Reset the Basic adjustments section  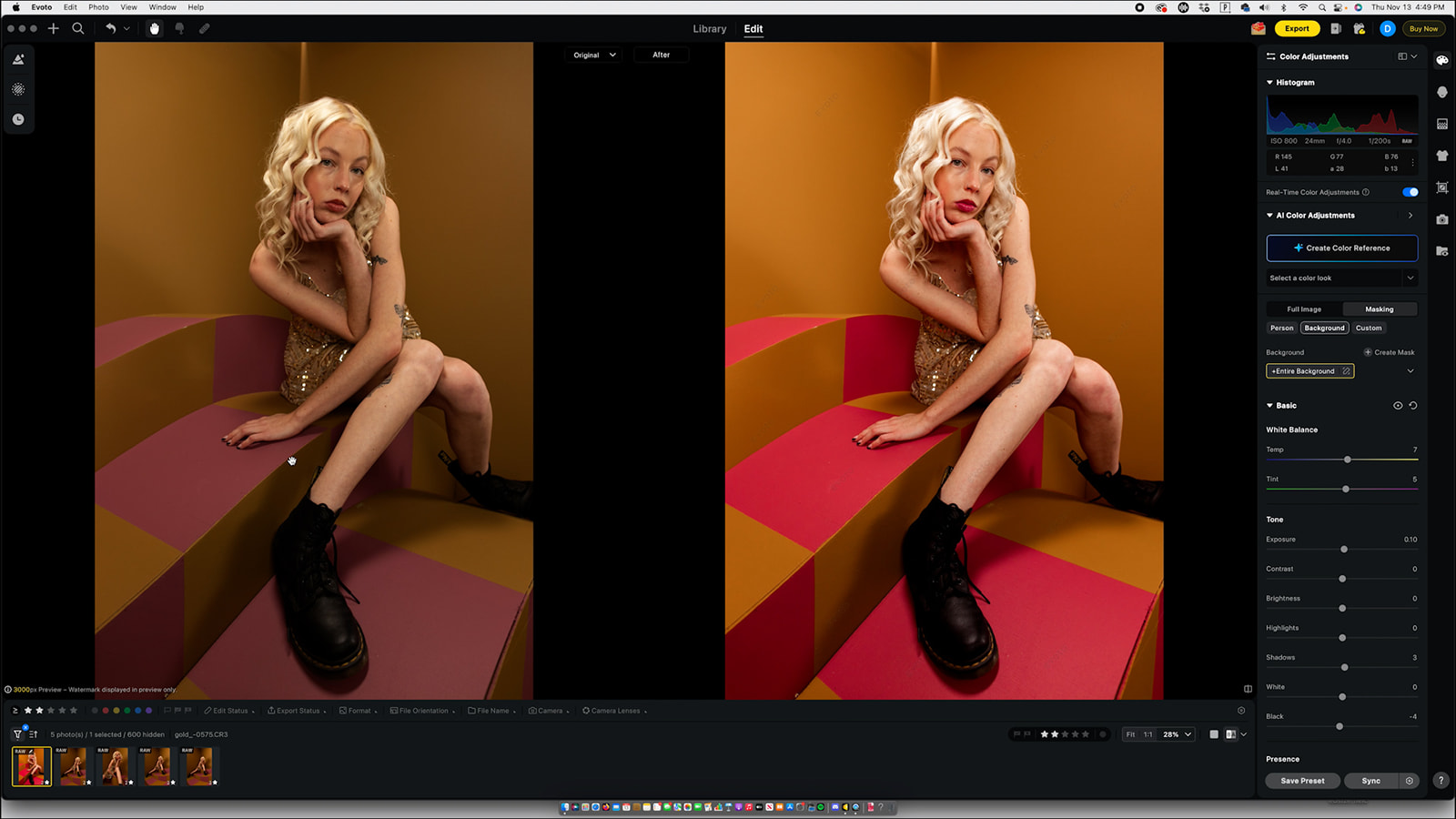point(1413,406)
